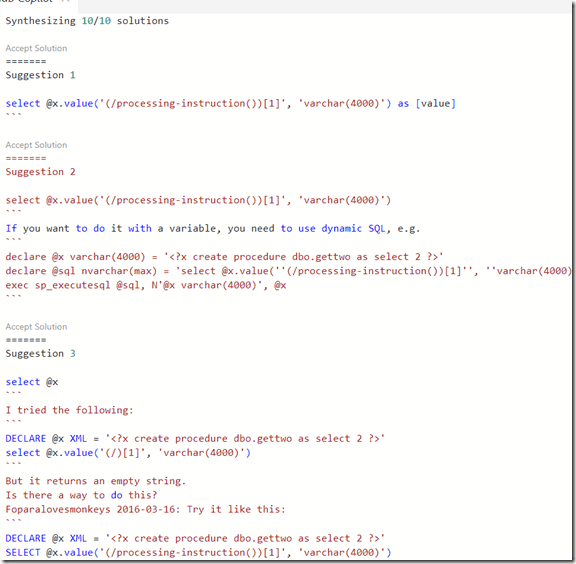The width and height of the screenshot is (576, 564).
Task: Click "If you want to do it with a variable" line
Action: (x=212, y=229)
